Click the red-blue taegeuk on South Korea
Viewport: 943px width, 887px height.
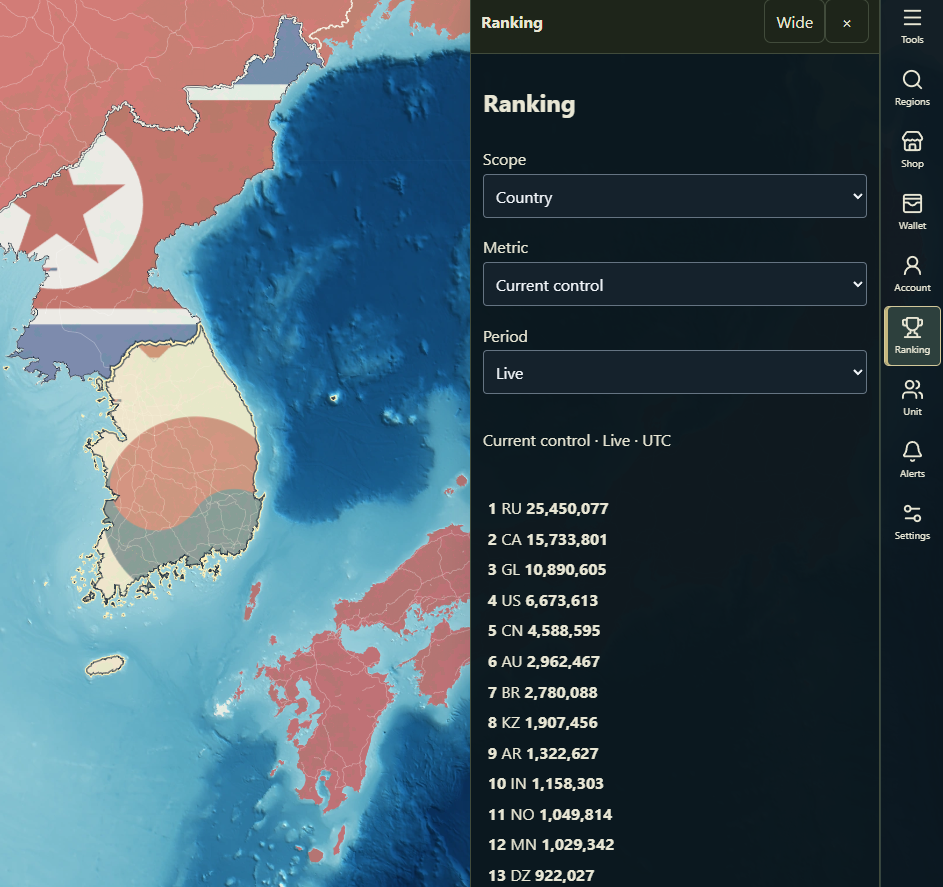[185, 494]
